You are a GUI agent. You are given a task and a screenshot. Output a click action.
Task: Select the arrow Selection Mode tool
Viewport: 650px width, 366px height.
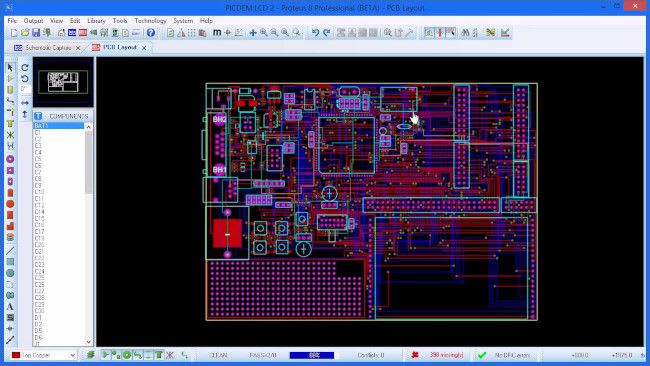[x=10, y=67]
